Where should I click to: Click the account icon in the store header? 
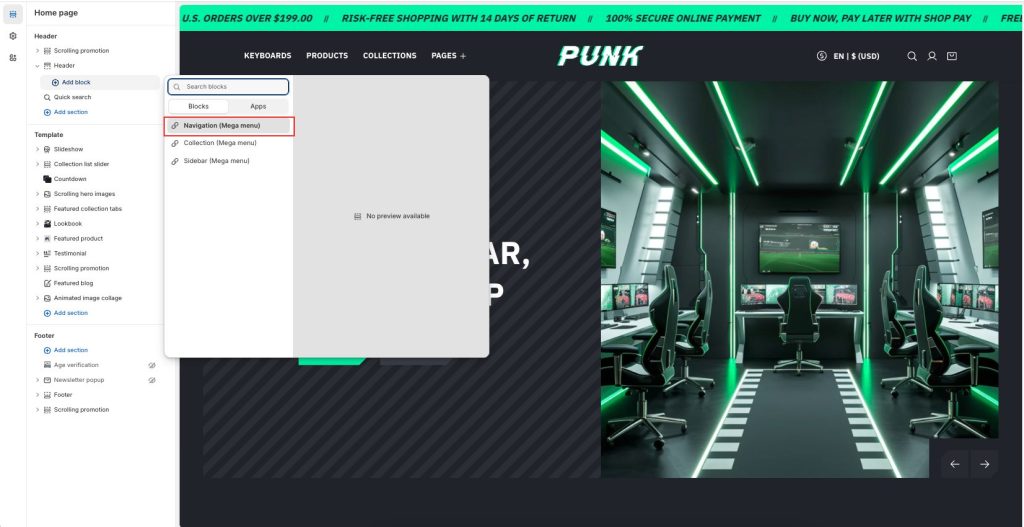(932, 56)
